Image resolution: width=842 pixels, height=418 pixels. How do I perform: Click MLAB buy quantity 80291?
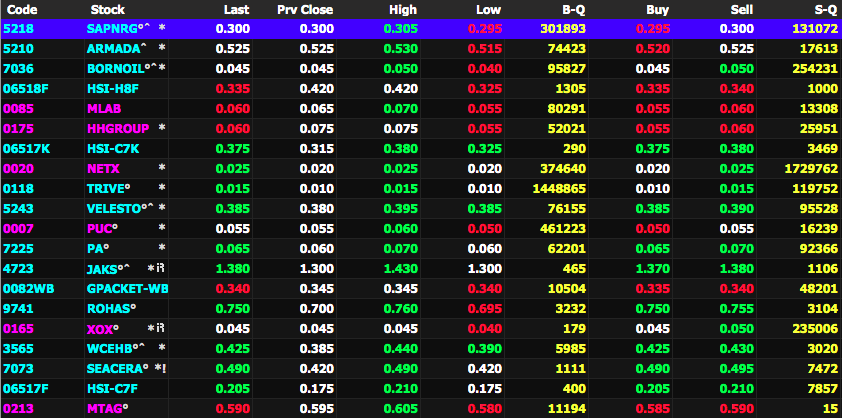click(567, 109)
